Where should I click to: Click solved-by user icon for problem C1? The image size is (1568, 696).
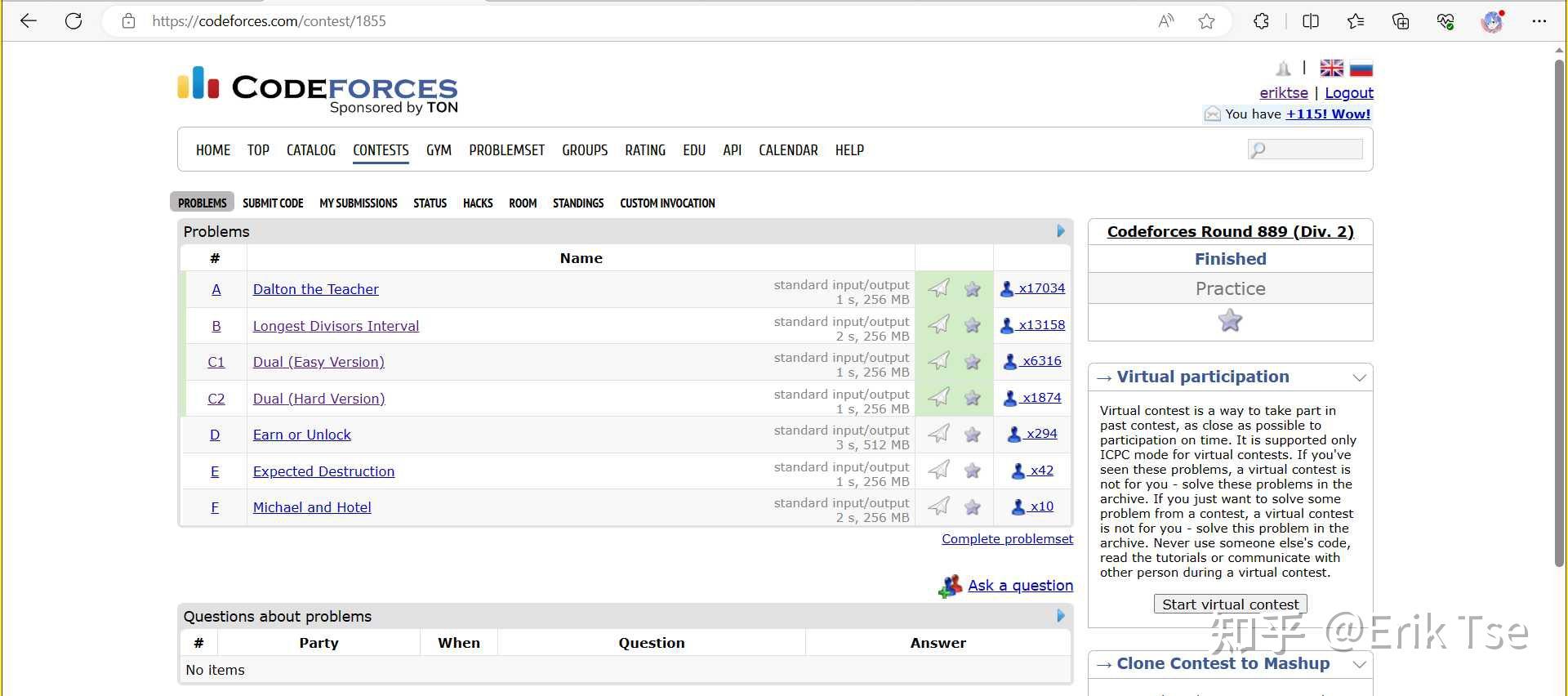coord(1010,361)
